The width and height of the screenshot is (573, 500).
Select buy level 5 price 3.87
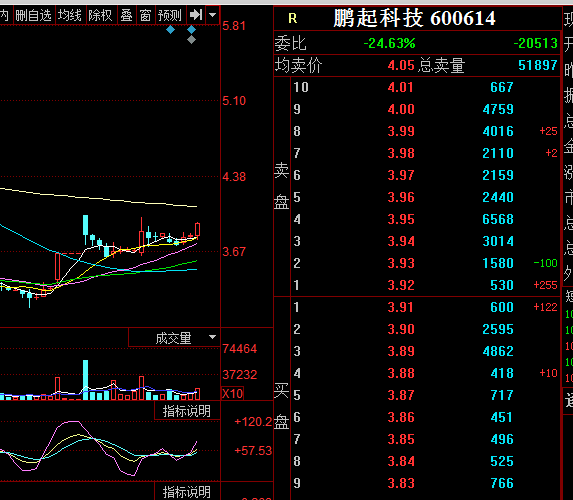pos(401,395)
